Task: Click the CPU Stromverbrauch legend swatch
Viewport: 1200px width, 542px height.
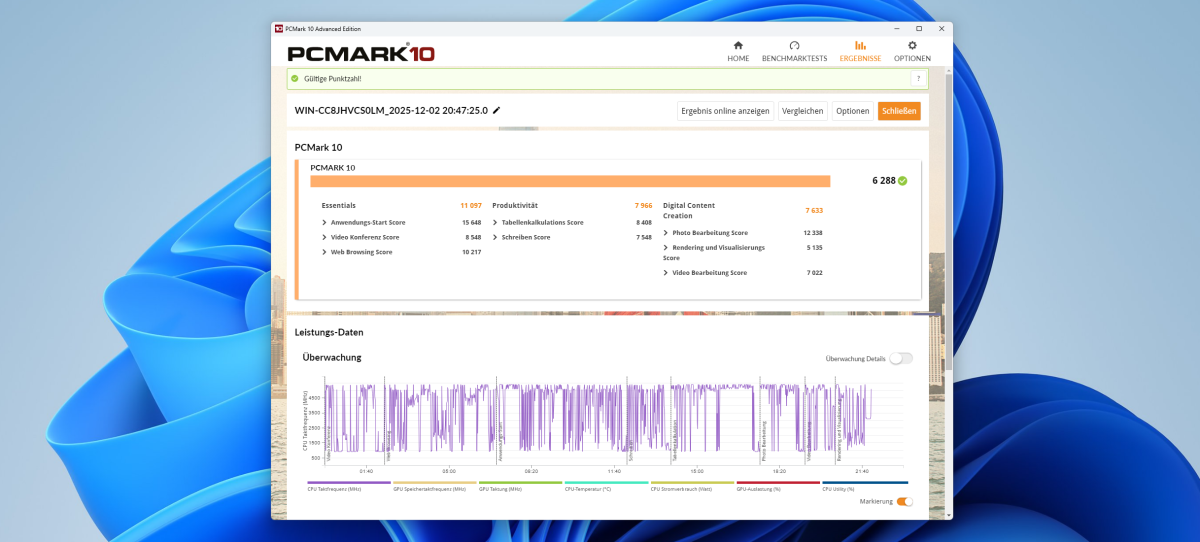Action: [x=692, y=483]
